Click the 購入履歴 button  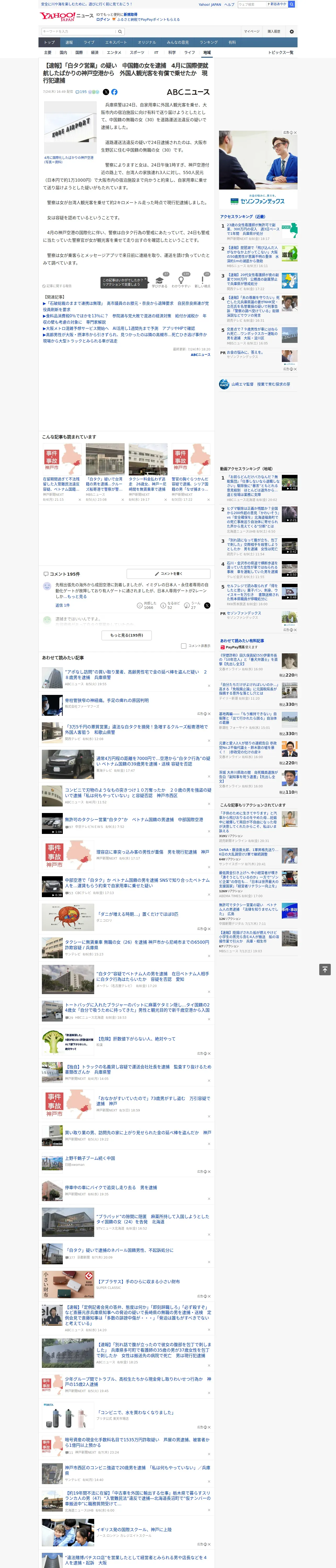274,32
